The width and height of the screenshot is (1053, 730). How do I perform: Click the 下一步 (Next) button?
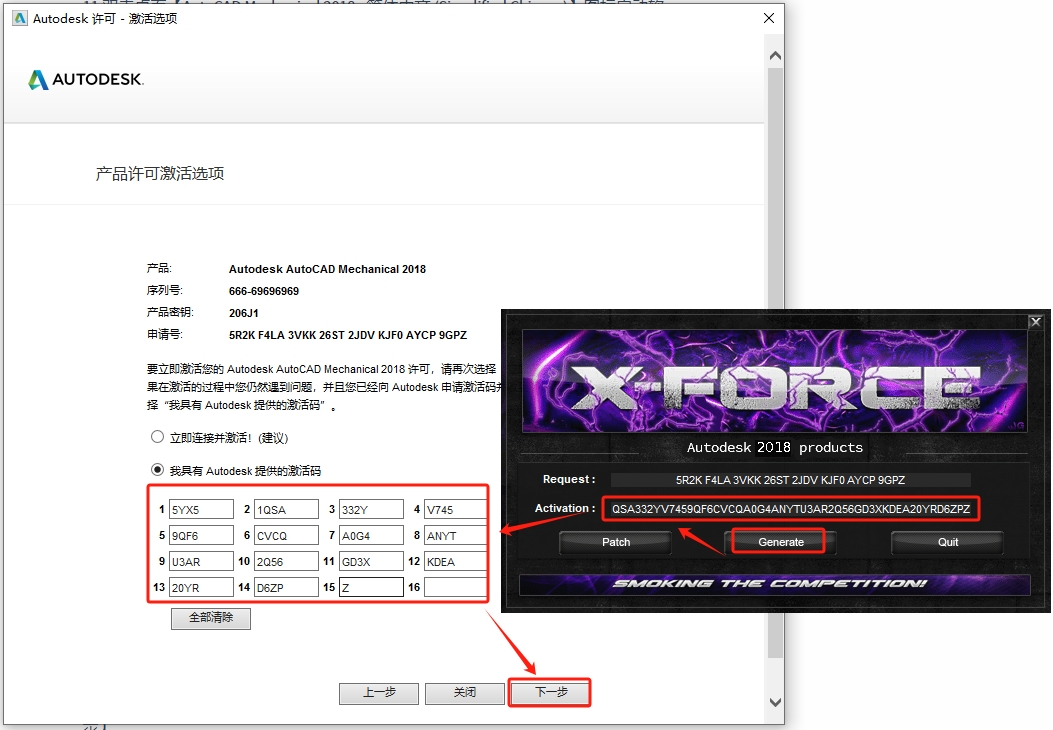point(551,693)
